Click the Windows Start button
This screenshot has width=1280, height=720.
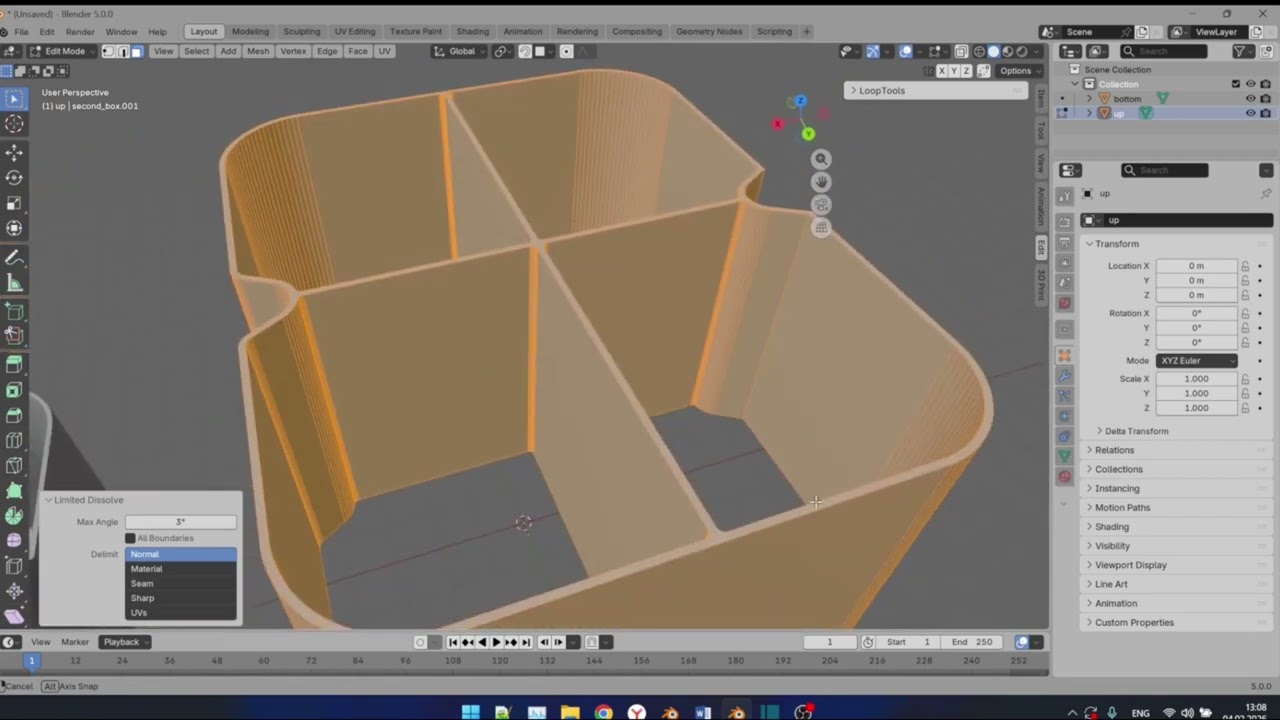click(470, 712)
